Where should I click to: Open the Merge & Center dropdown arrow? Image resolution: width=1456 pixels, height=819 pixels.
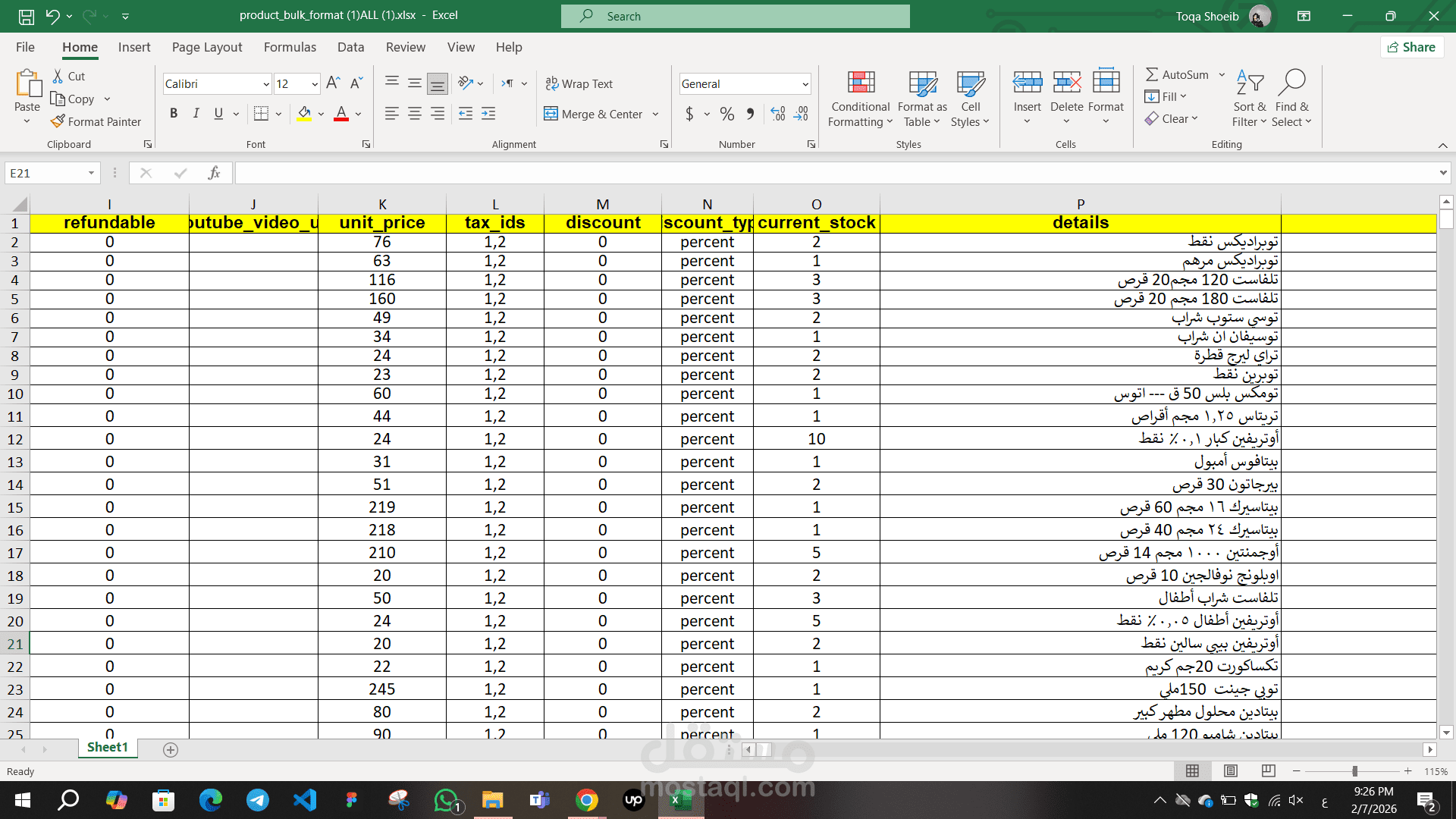pyautogui.click(x=656, y=115)
